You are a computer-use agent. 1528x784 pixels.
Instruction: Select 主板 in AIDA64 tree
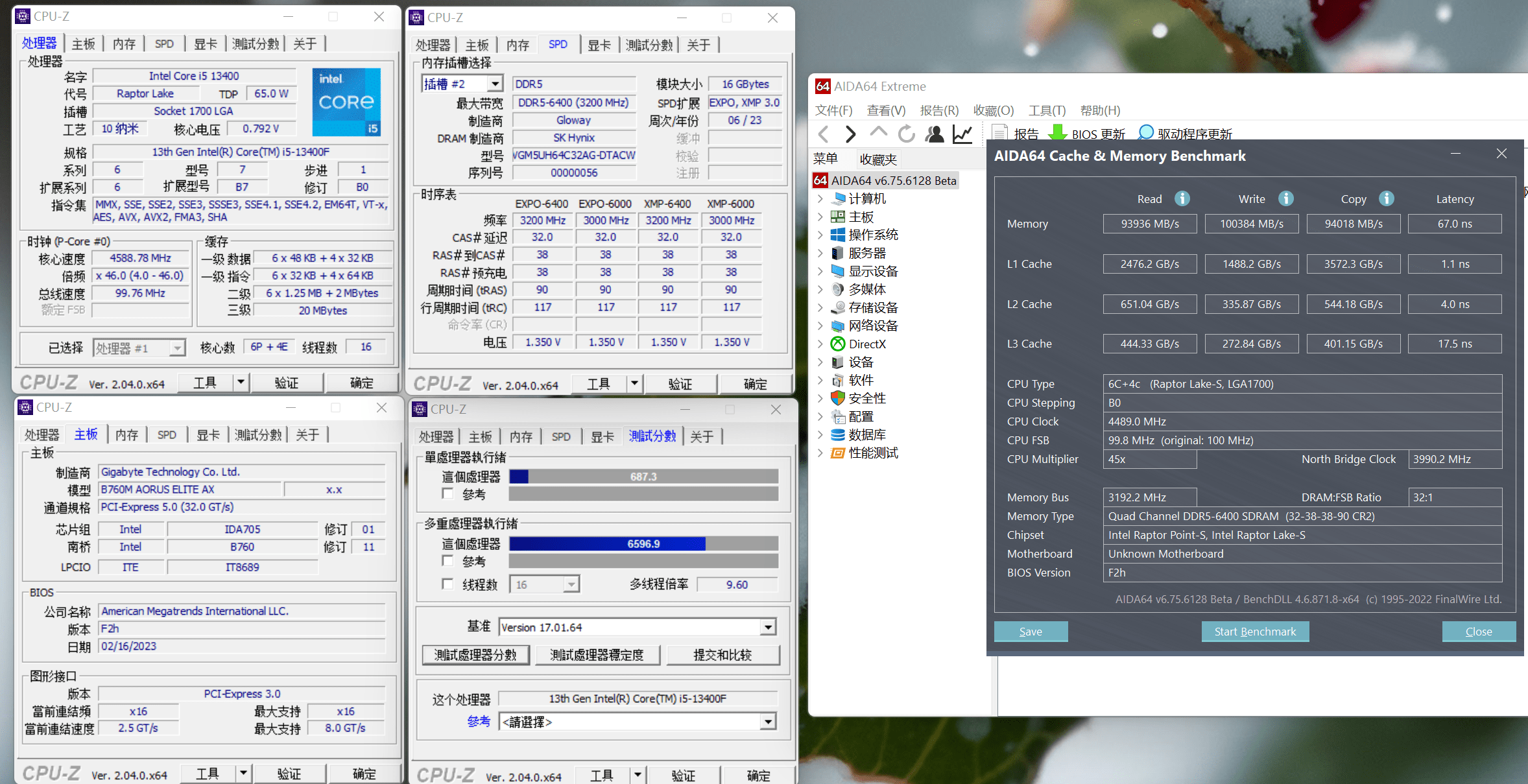pyautogui.click(x=860, y=217)
